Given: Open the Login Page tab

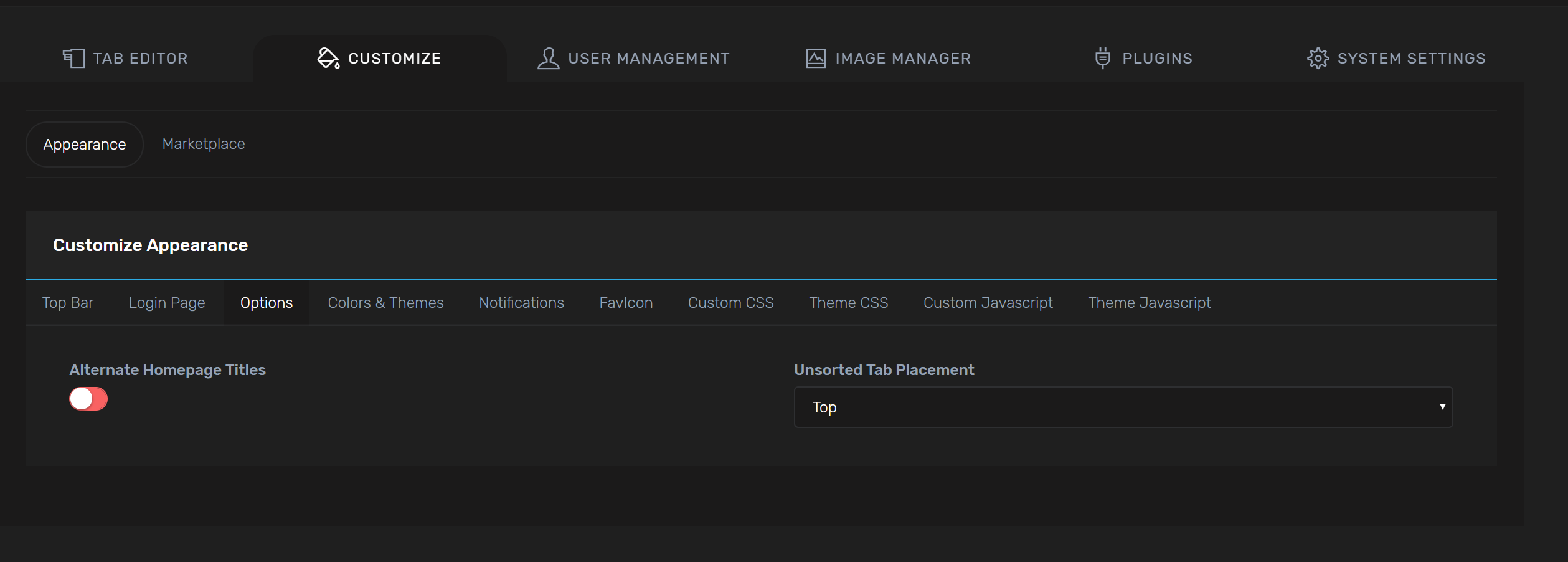Looking at the screenshot, I should (167, 303).
